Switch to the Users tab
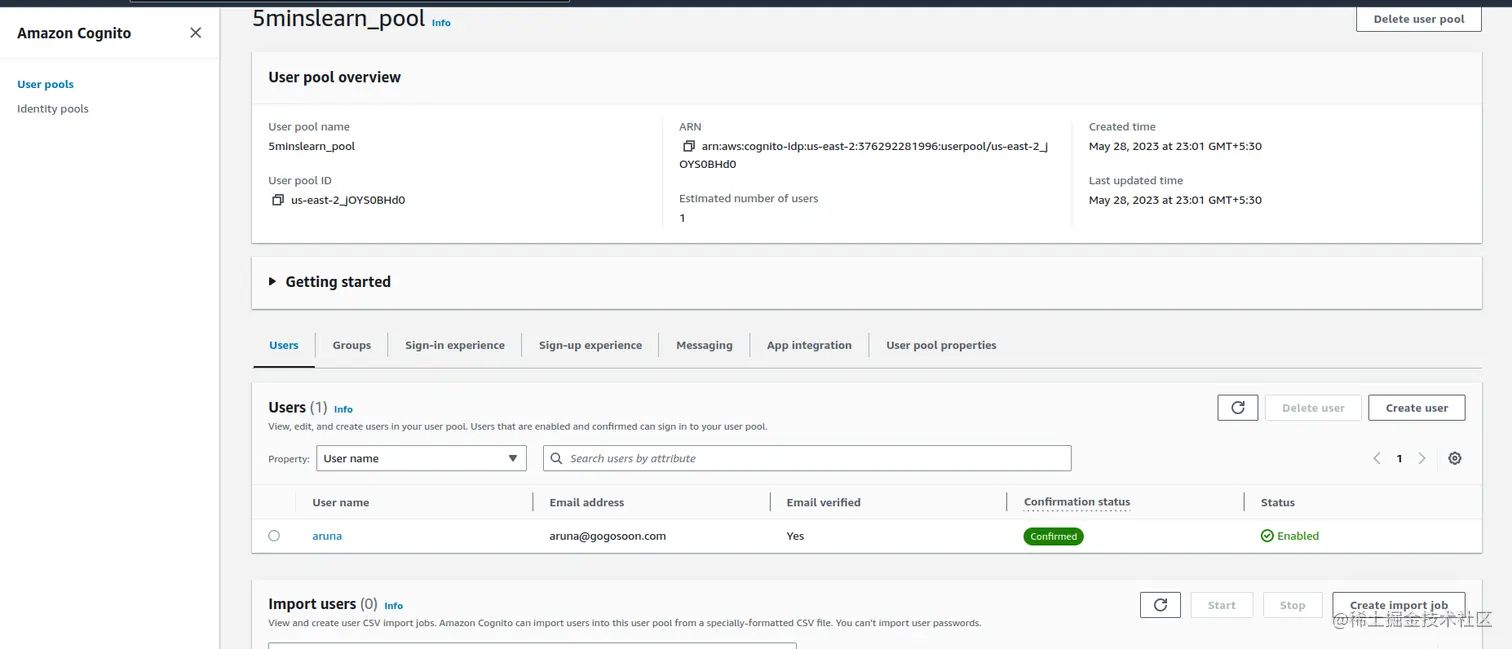 coord(284,345)
